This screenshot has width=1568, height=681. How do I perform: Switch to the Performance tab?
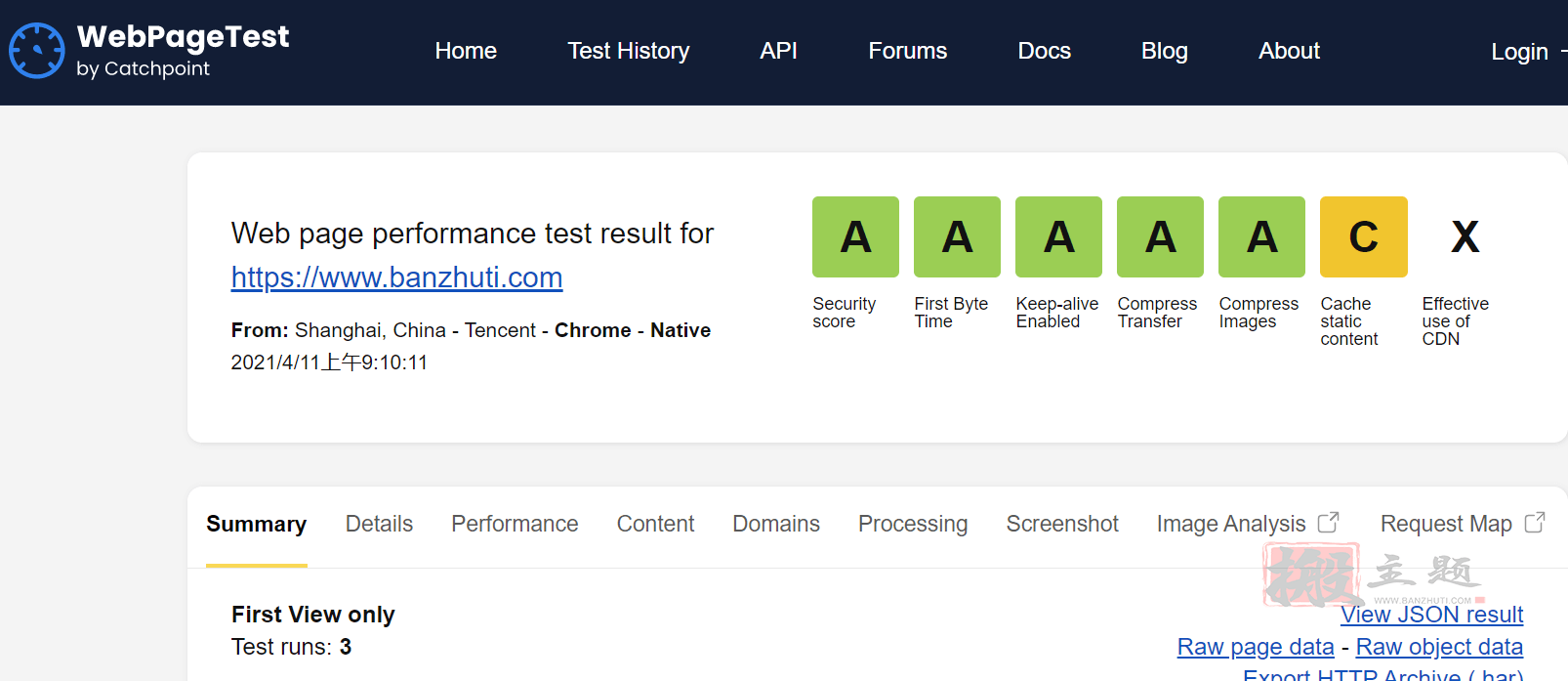coord(515,524)
